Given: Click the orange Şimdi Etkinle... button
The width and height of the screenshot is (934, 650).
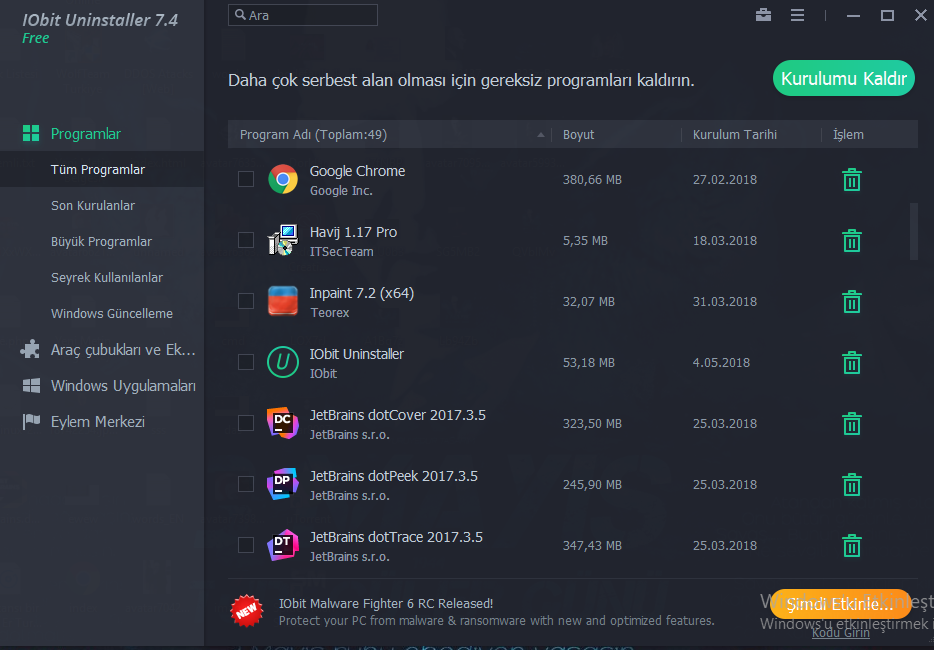Looking at the screenshot, I should [x=840, y=605].
